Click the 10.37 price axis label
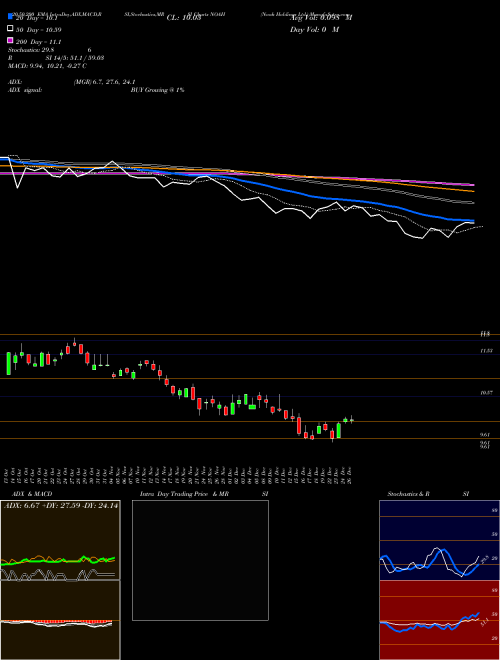Image resolution: width=500 pixels, height=660 pixels. [x=487, y=393]
